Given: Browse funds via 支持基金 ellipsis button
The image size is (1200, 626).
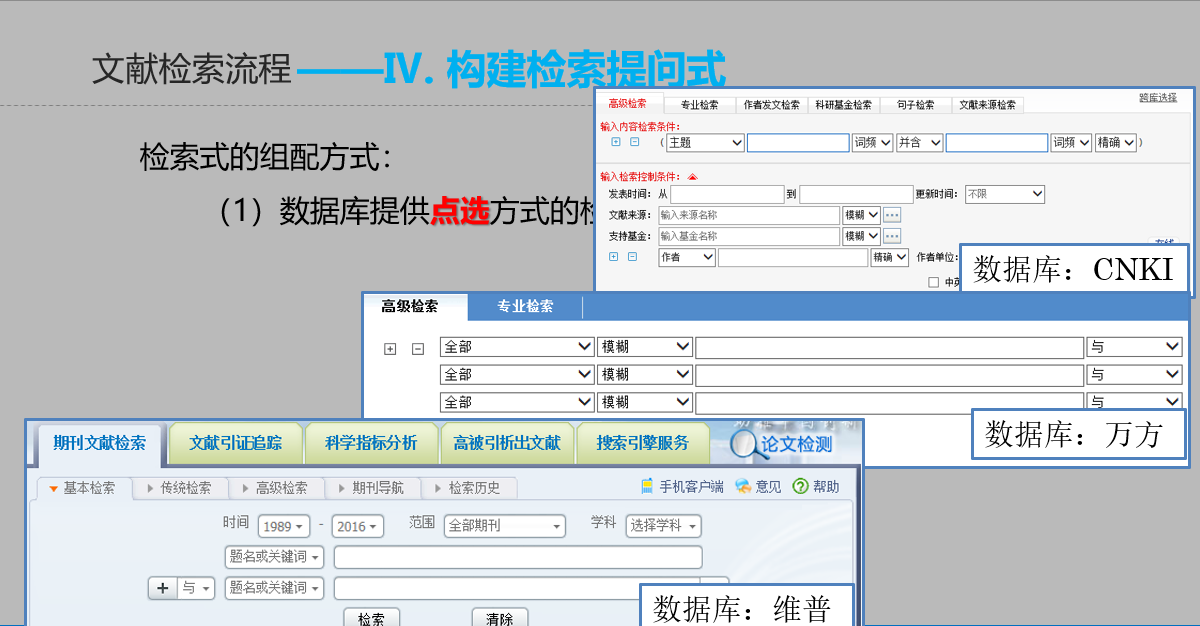Looking at the screenshot, I should [x=892, y=236].
